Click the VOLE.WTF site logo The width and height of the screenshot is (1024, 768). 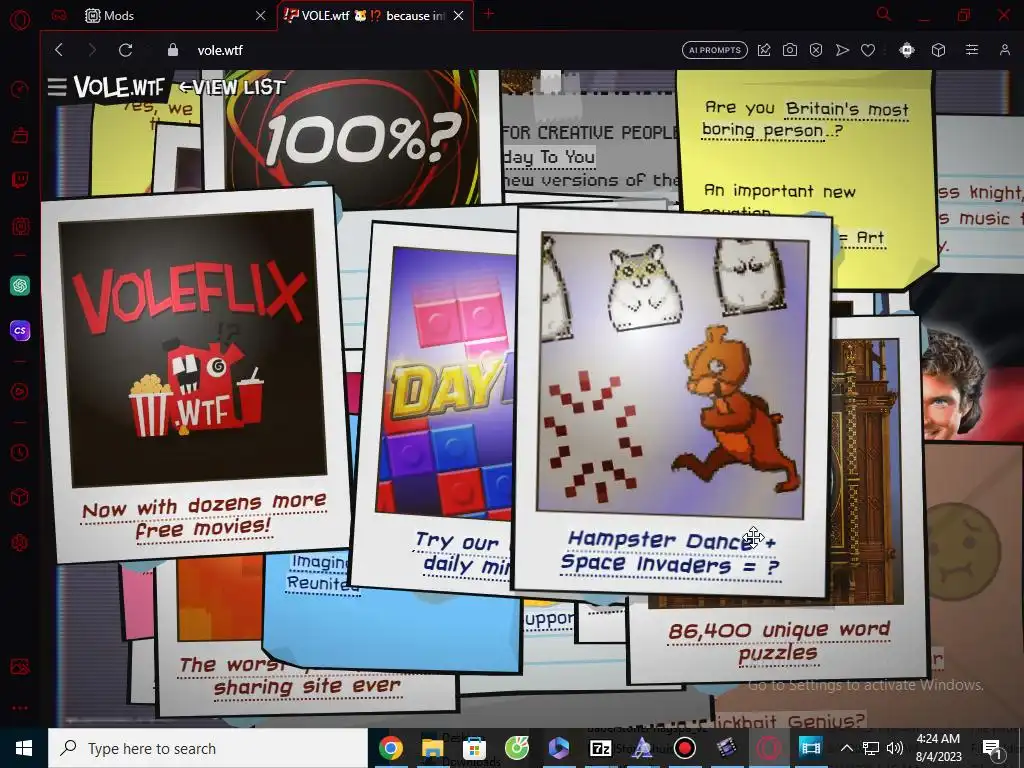119,87
